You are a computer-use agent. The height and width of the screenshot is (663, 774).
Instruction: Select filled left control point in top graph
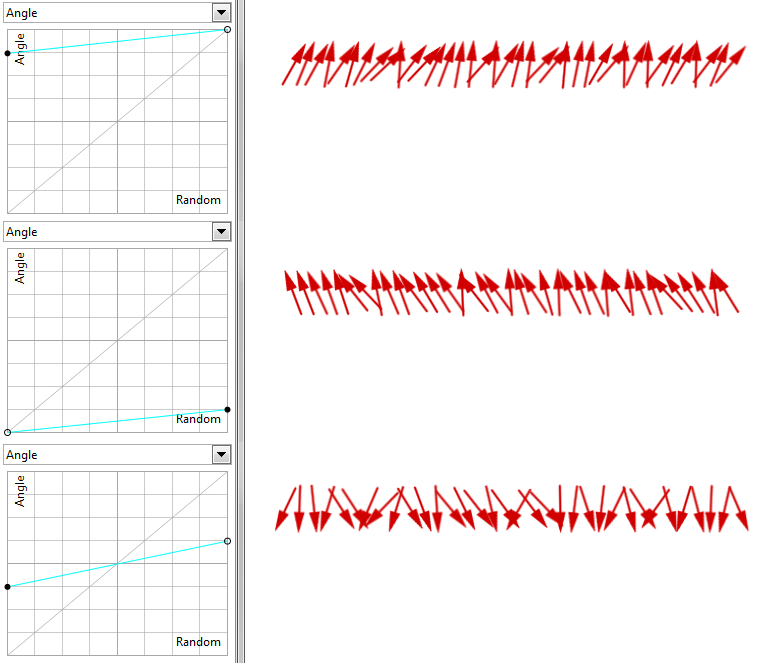click(7, 53)
